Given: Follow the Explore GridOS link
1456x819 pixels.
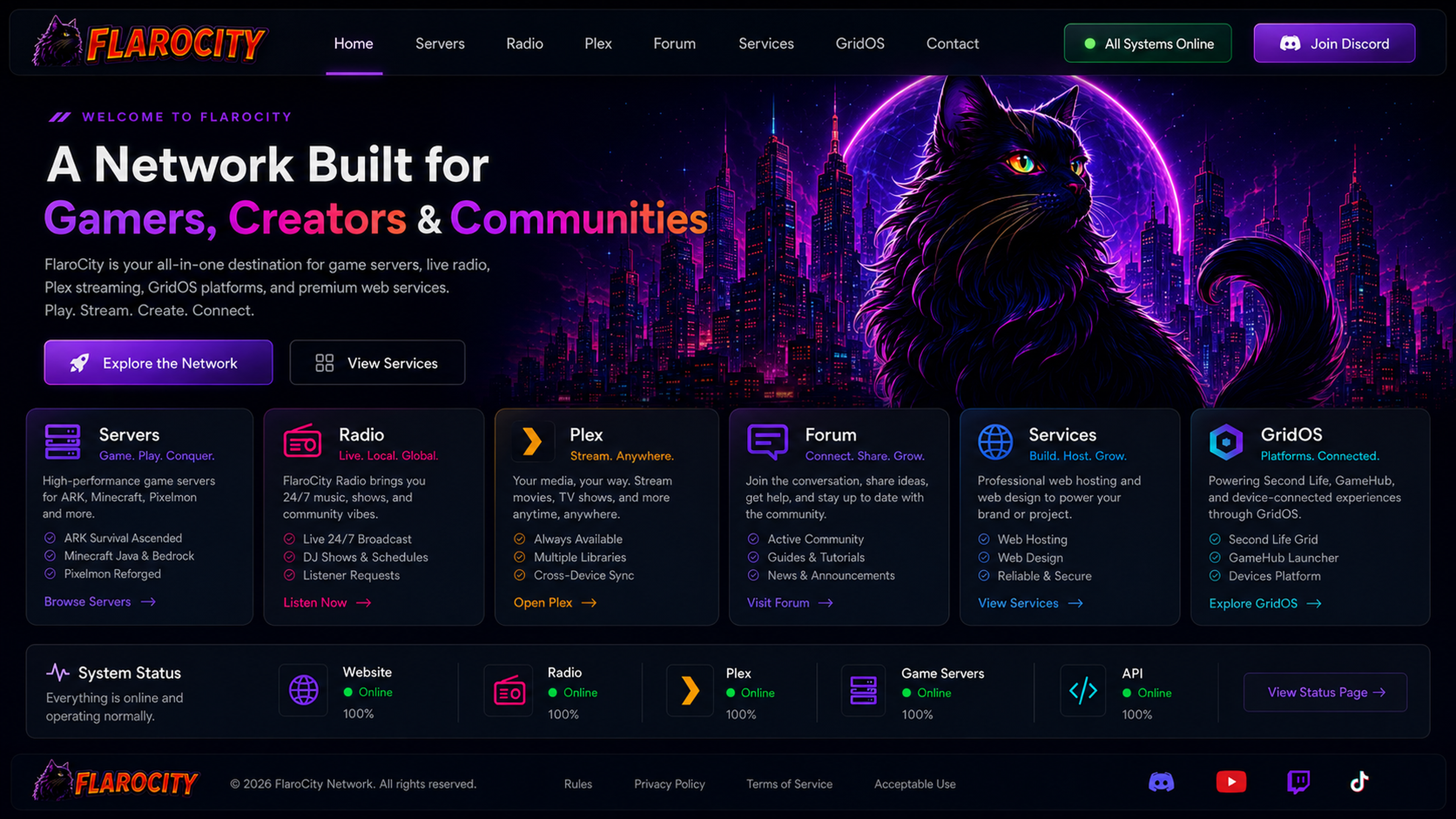Looking at the screenshot, I should coord(1265,604).
